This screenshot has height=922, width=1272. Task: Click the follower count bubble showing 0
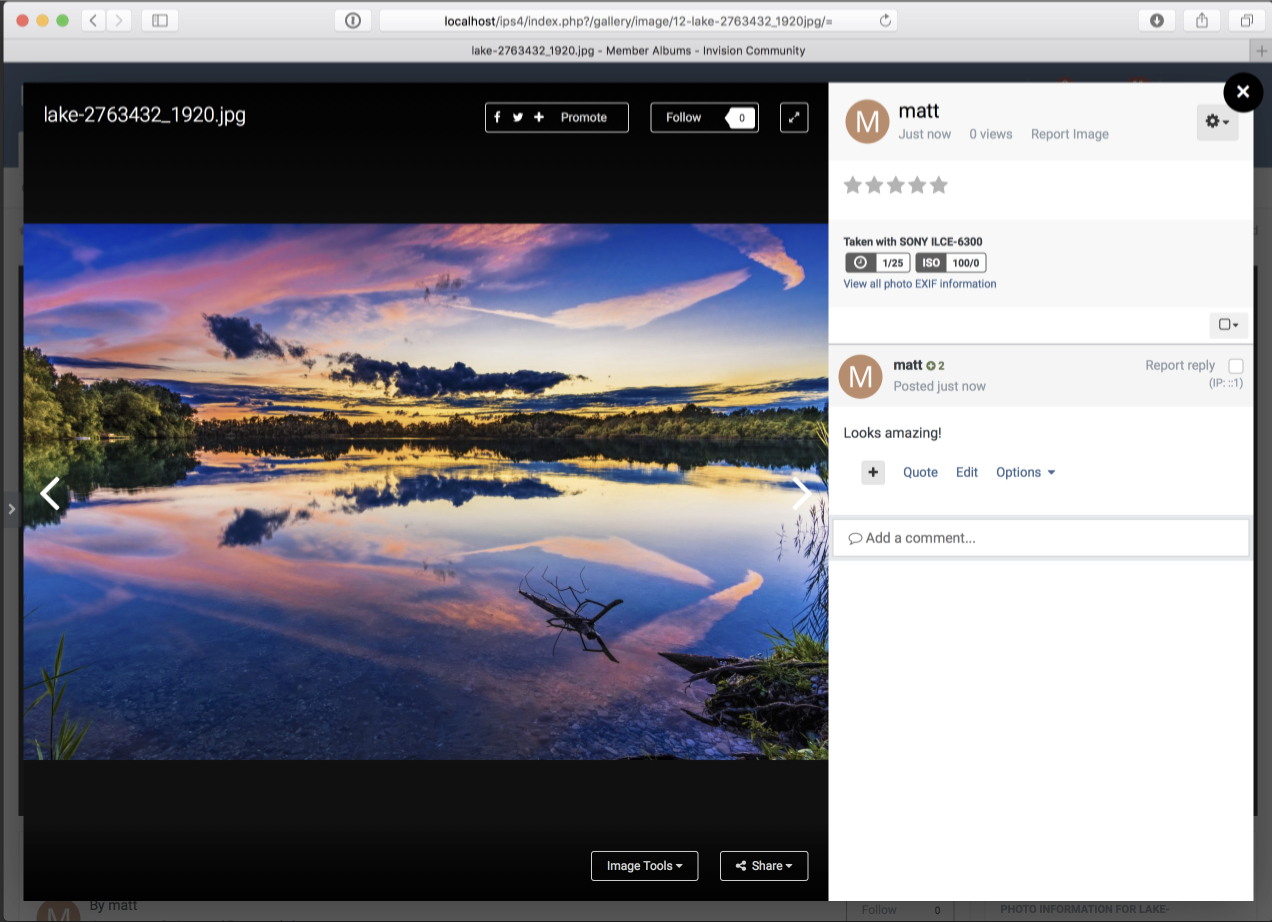pos(741,117)
